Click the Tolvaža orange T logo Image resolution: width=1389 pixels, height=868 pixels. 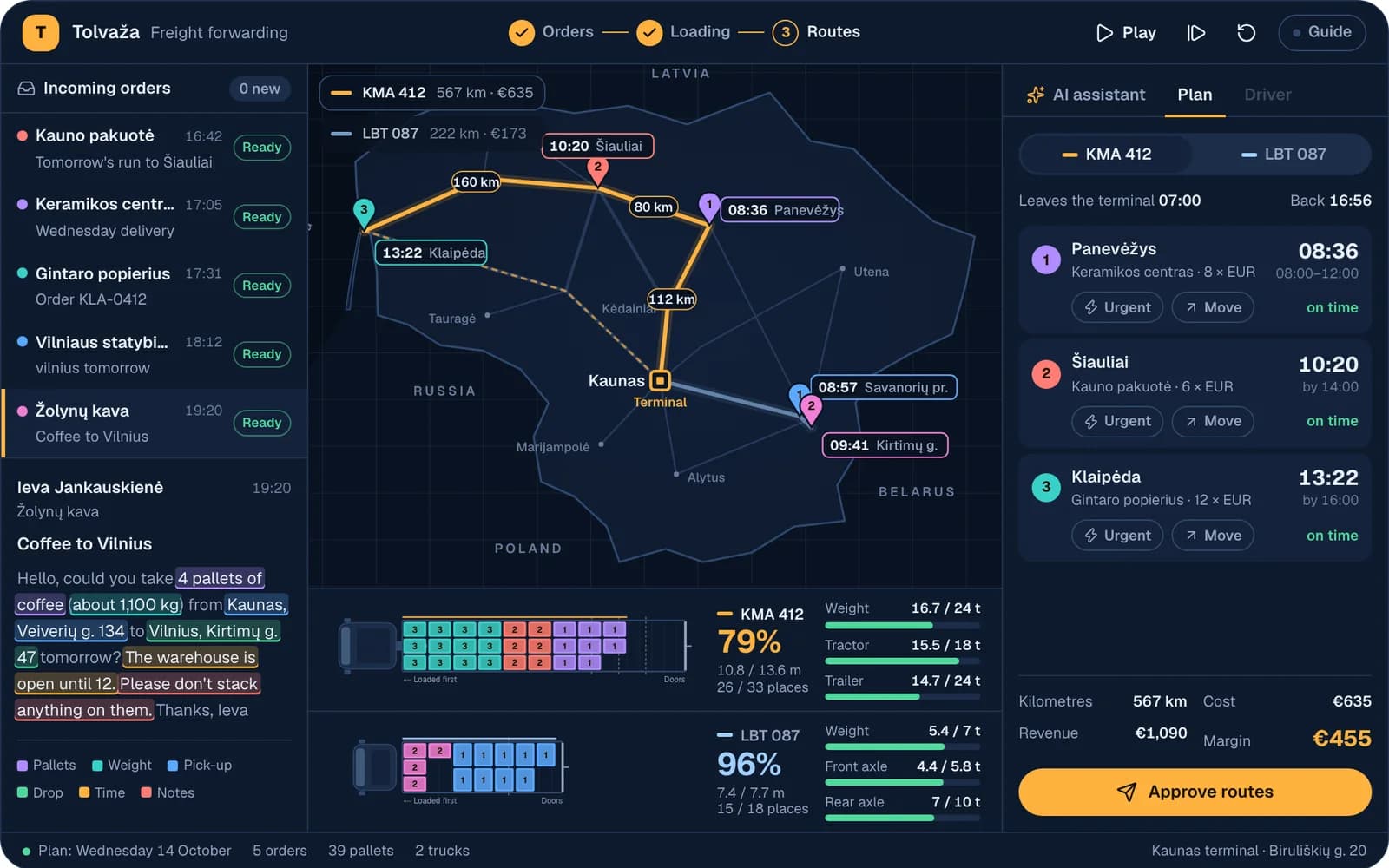click(x=40, y=32)
